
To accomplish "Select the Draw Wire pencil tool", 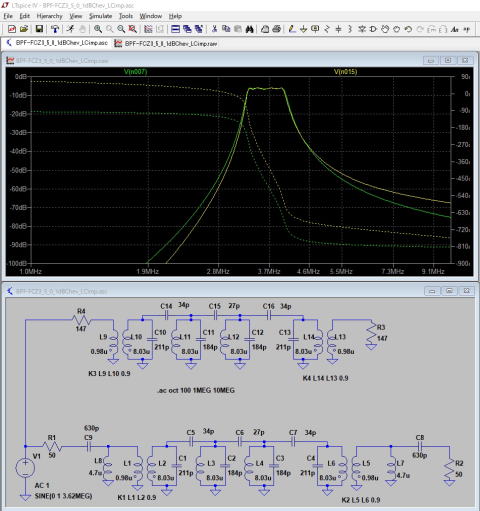I will (x=292, y=29).
